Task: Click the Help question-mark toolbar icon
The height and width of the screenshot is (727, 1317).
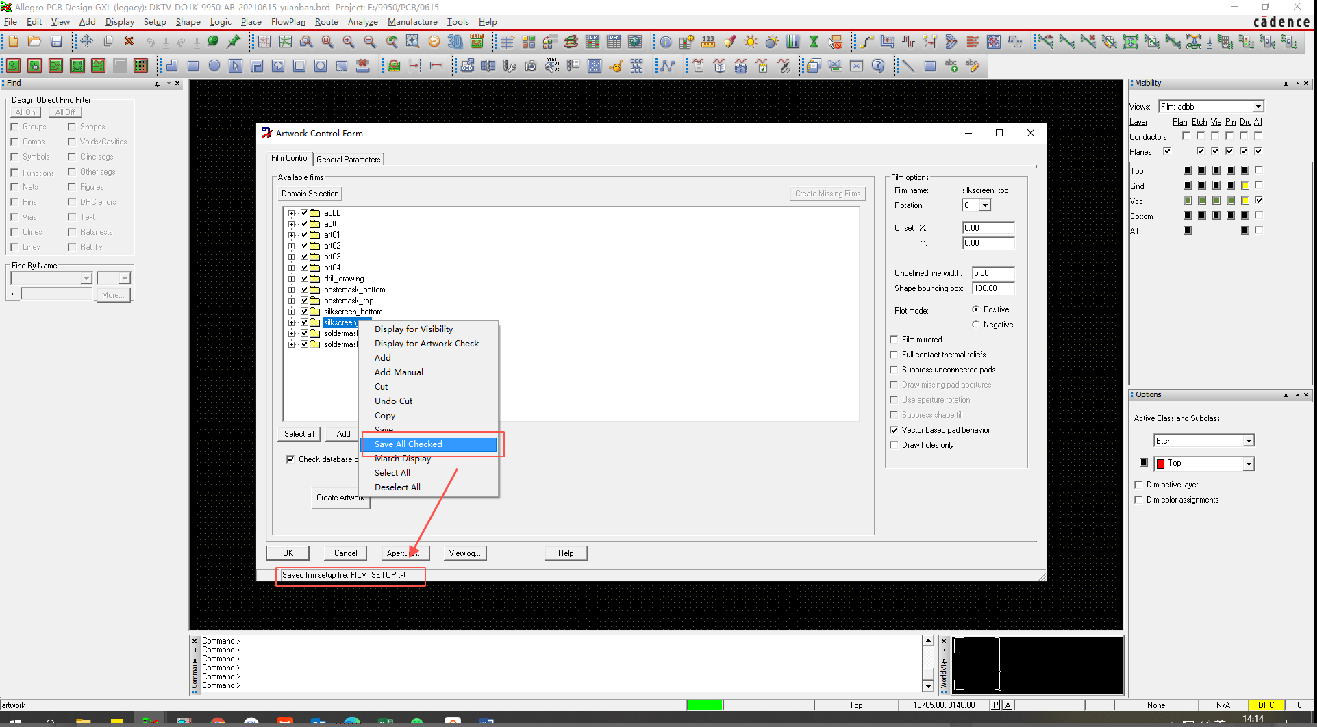Action: (x=878, y=66)
